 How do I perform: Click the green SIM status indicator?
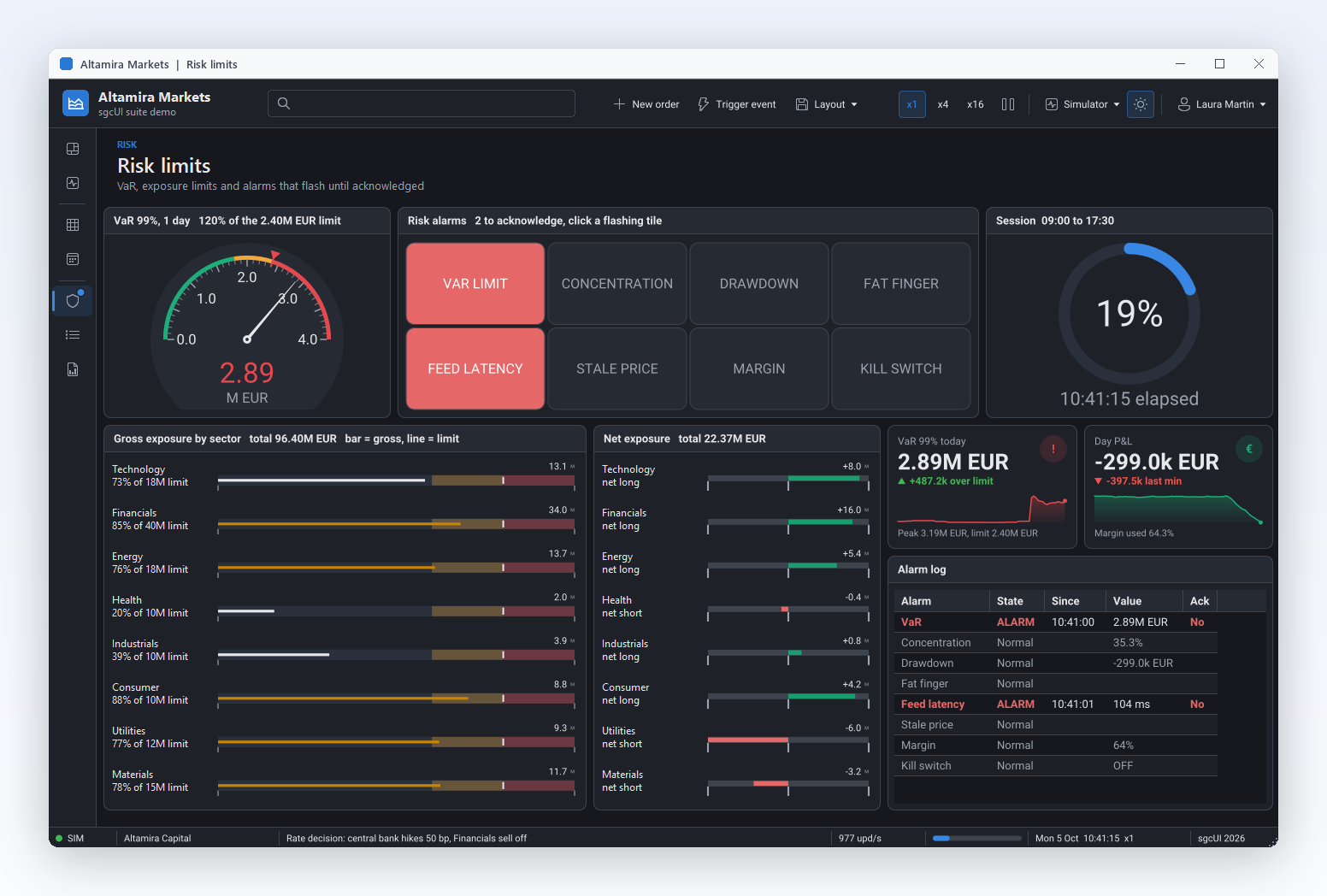pyautogui.click(x=59, y=839)
